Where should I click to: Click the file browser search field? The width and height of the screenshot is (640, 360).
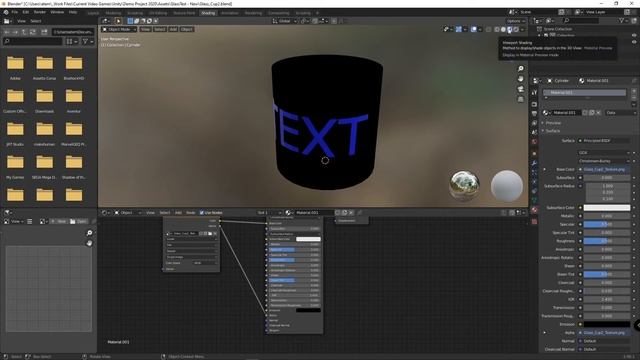point(33,41)
